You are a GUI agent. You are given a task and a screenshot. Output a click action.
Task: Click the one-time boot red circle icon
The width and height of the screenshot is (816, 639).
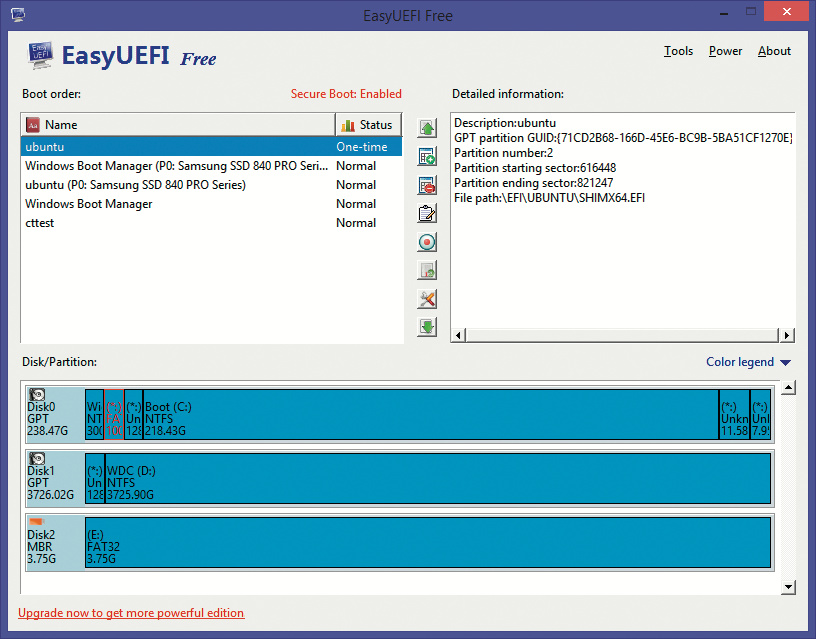427,242
